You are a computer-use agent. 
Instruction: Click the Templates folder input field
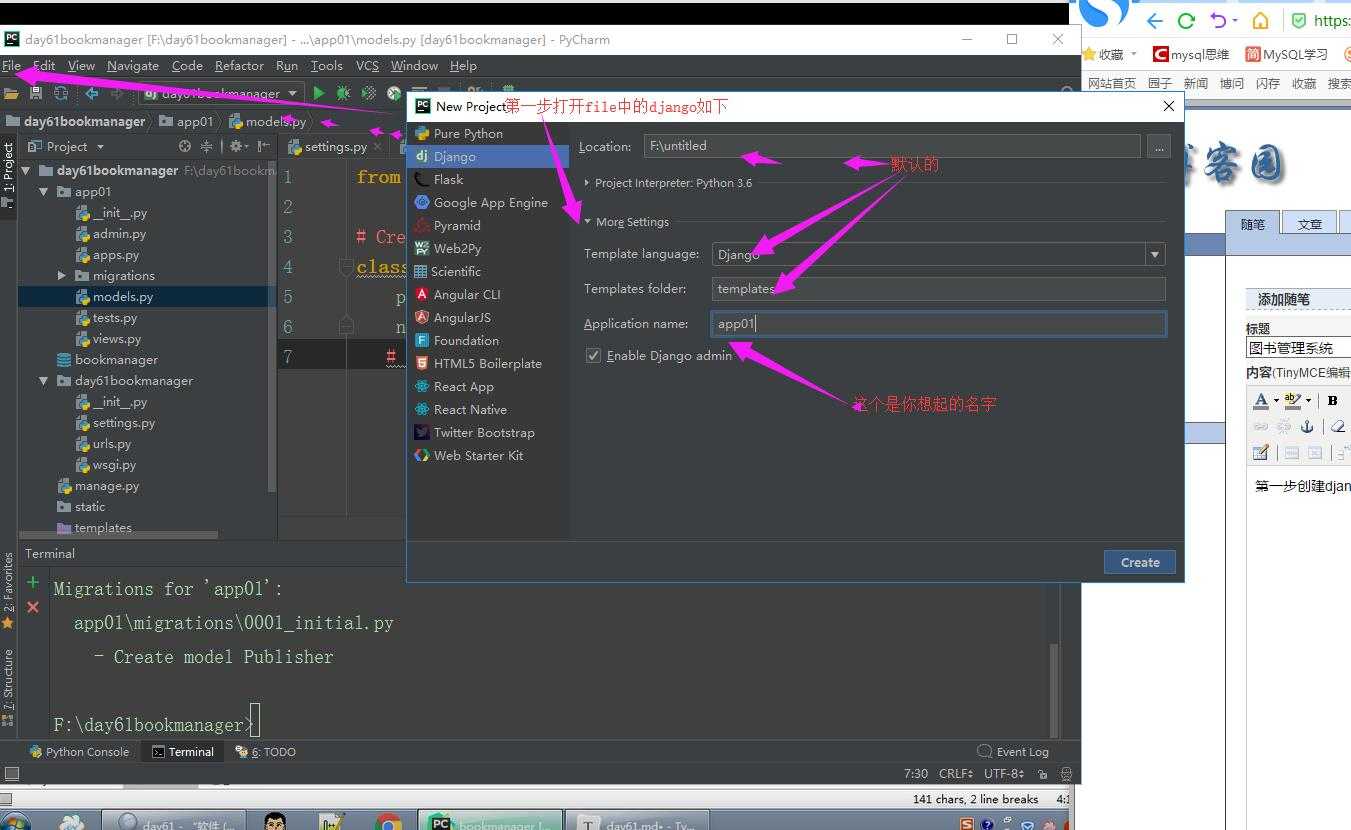[939, 289]
